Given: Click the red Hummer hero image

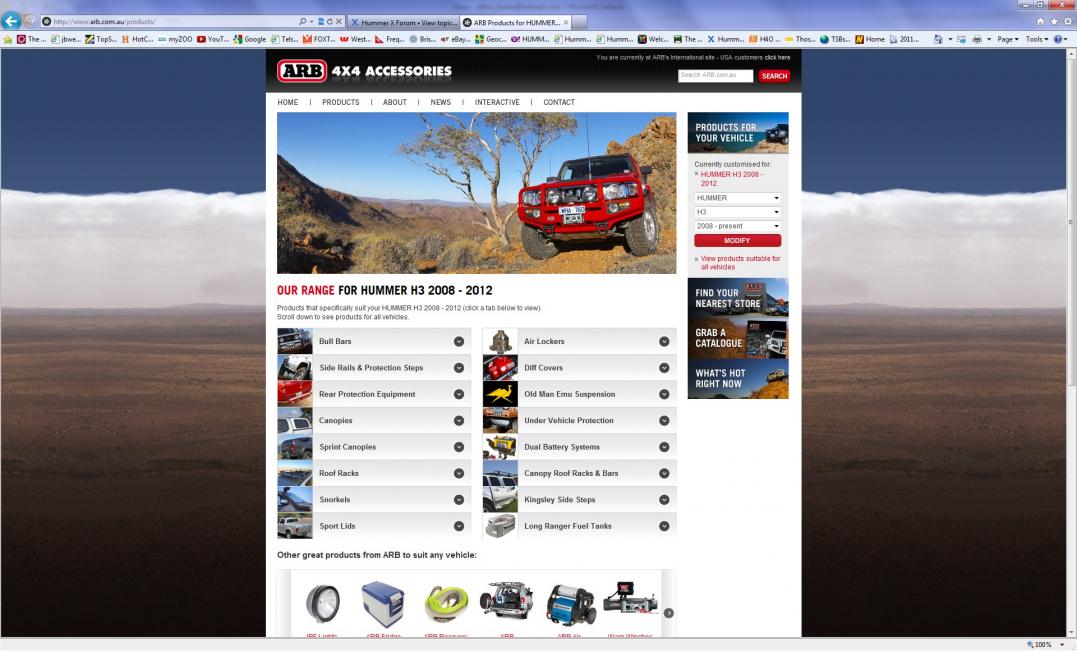Looking at the screenshot, I should click(x=477, y=193).
